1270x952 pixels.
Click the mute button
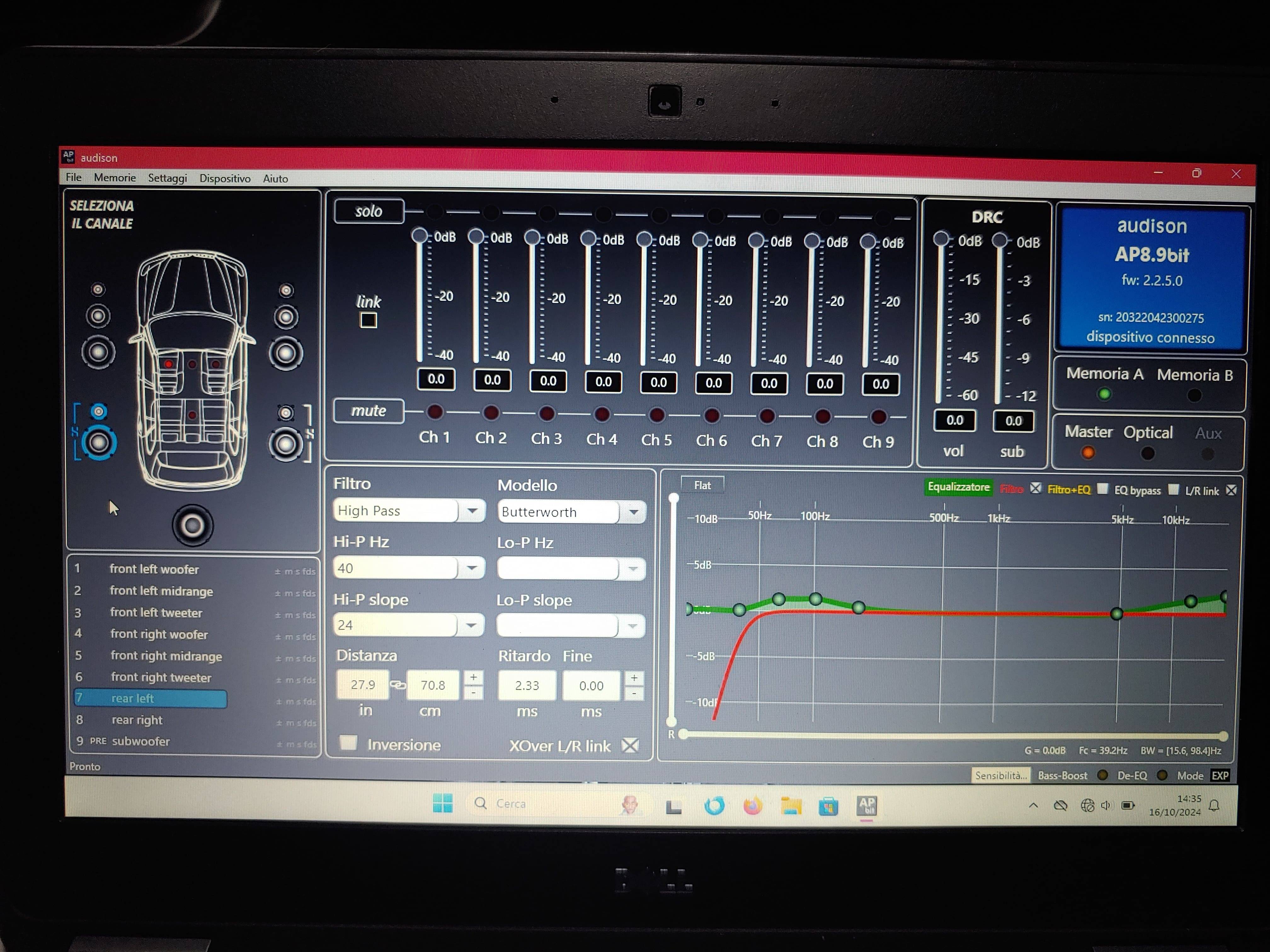pos(369,411)
